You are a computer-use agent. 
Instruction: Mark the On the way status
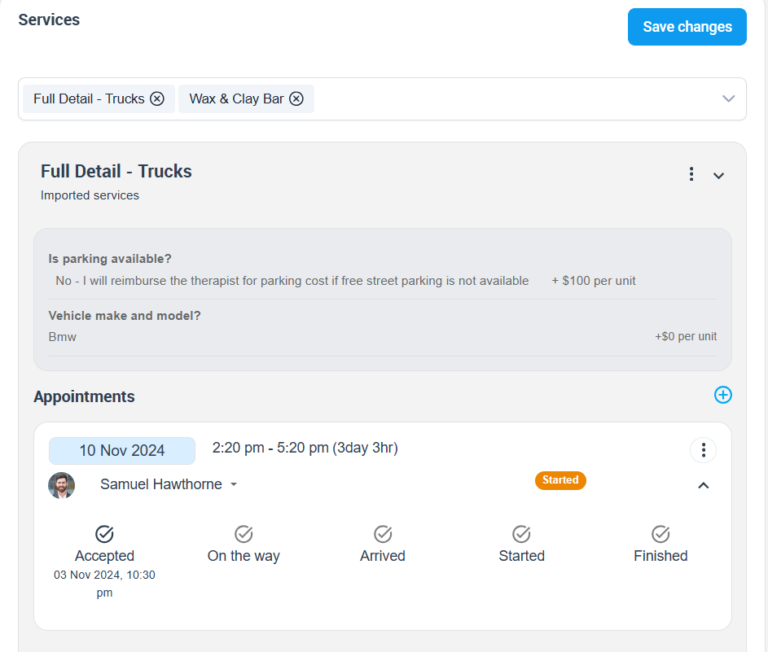[x=243, y=534]
